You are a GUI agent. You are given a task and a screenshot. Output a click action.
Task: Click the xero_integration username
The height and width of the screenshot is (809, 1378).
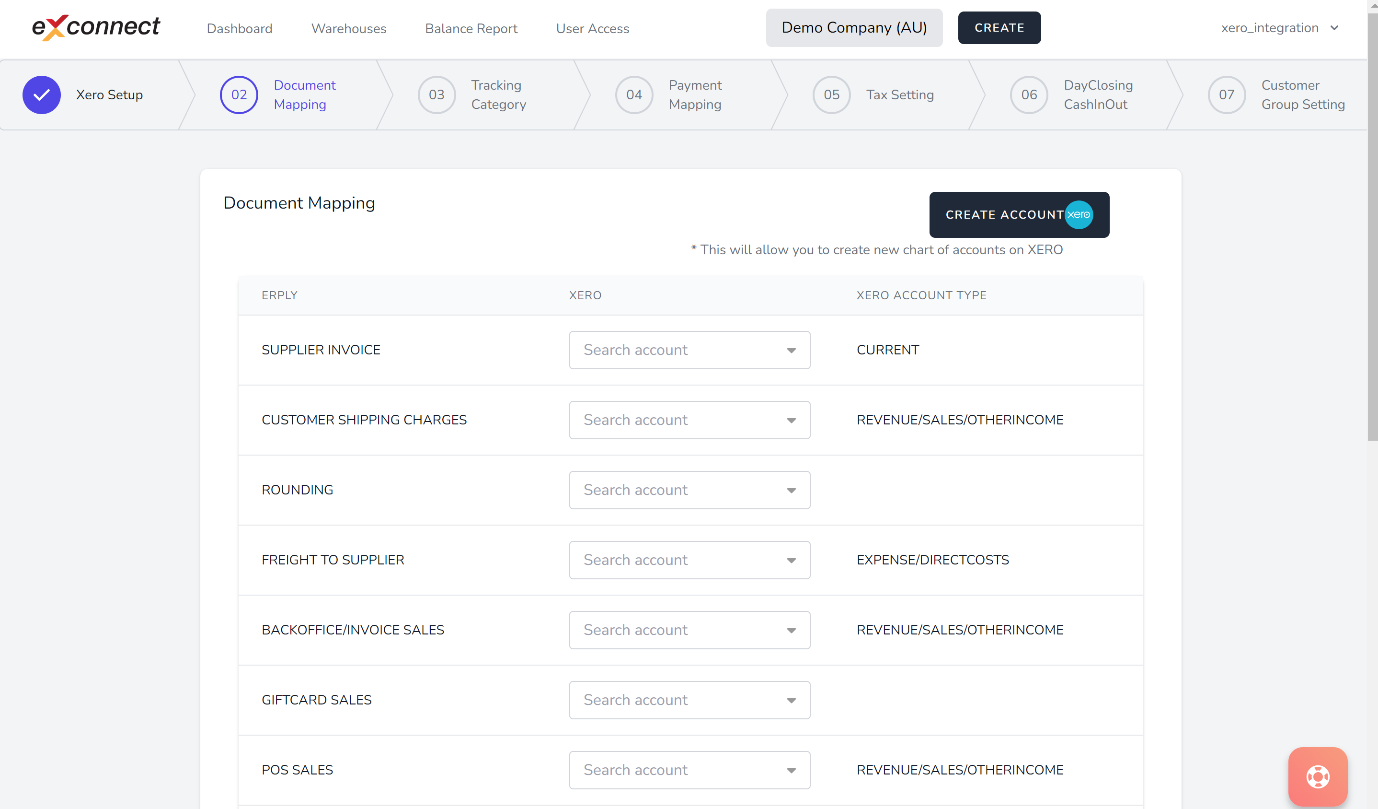point(1270,28)
